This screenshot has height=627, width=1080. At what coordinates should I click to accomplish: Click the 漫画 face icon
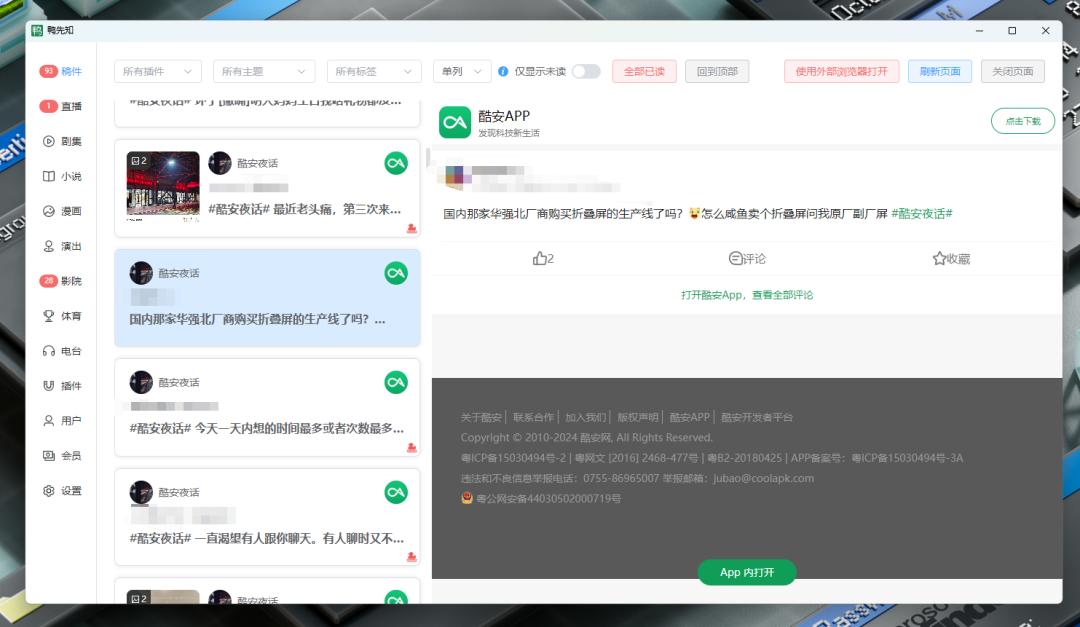coord(48,211)
